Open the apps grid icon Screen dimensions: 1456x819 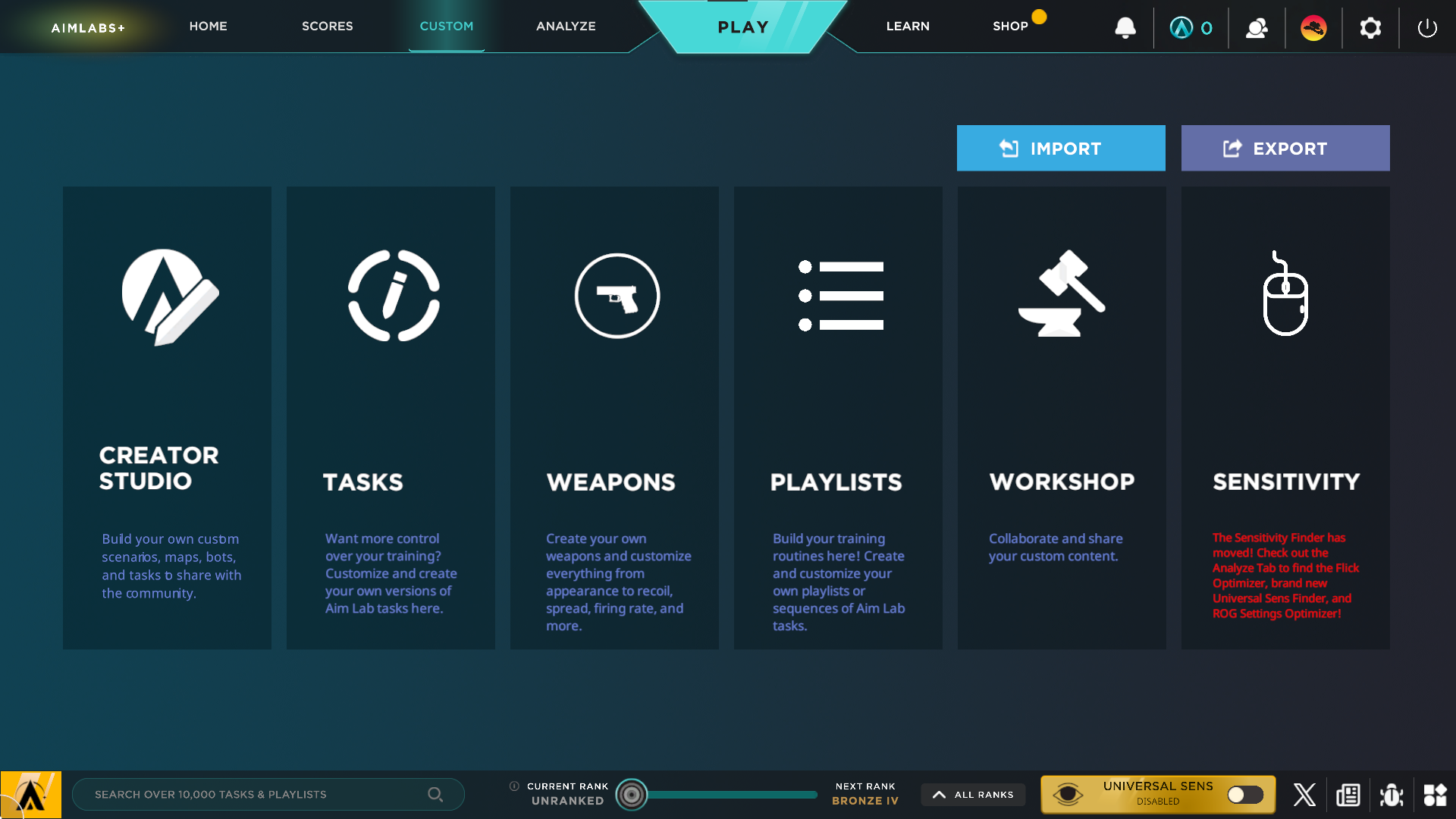1435,795
